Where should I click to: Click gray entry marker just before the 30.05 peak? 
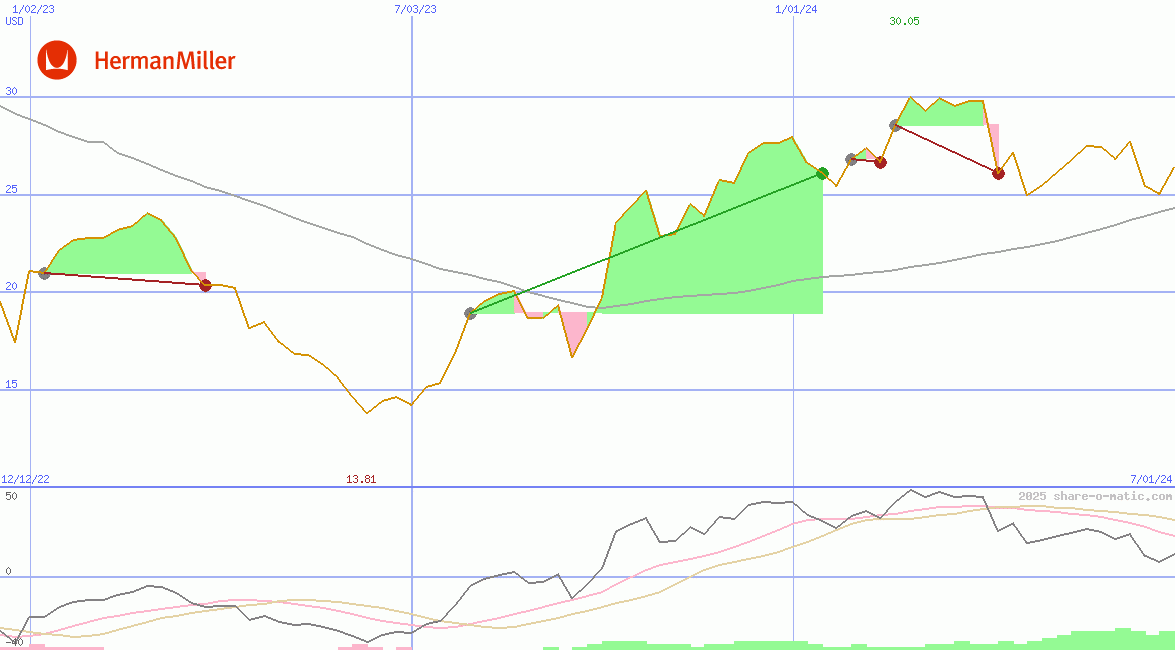pyautogui.click(x=895, y=125)
